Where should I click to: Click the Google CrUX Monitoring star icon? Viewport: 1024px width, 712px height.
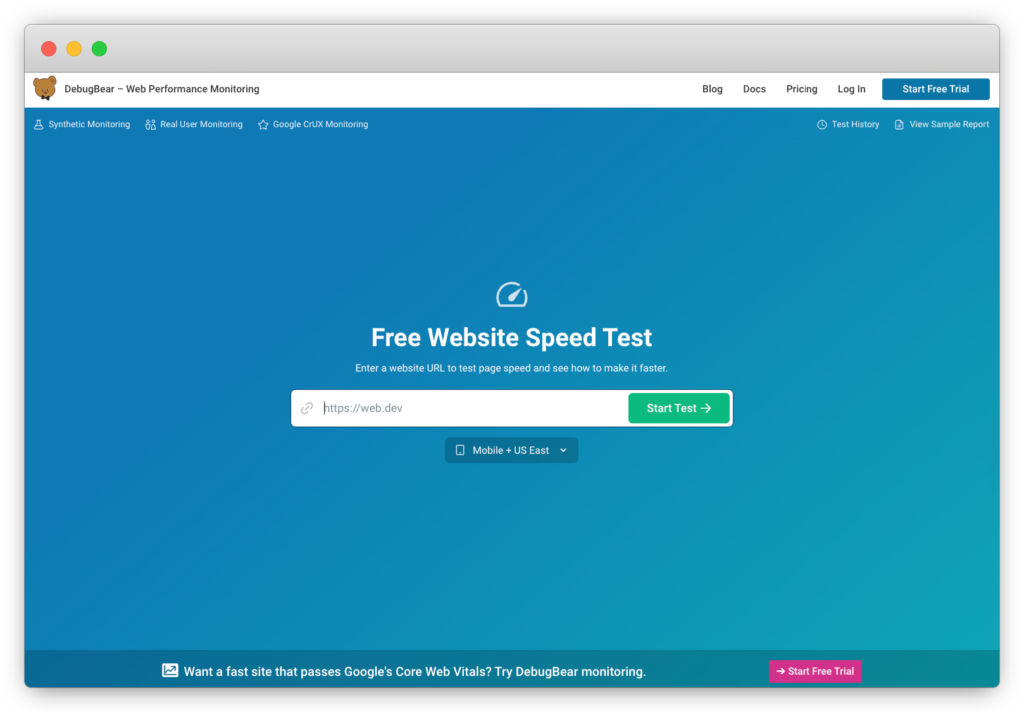[263, 125]
